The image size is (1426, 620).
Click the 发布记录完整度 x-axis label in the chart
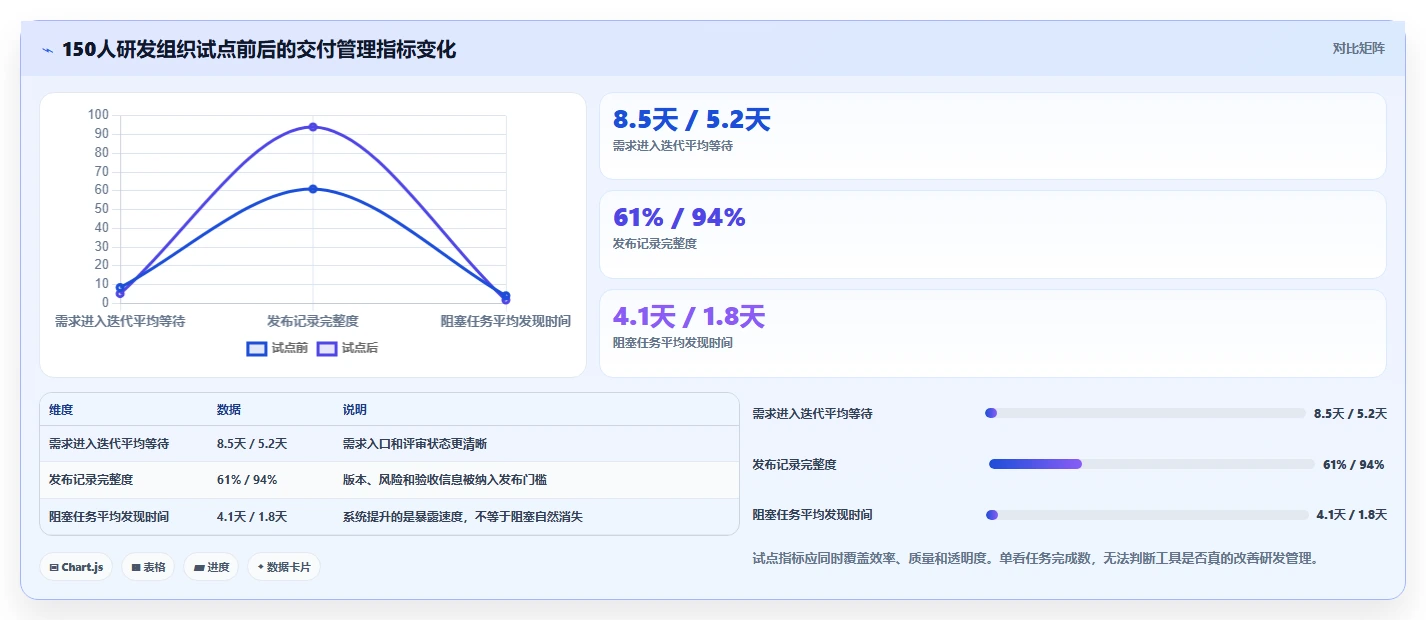coord(313,321)
